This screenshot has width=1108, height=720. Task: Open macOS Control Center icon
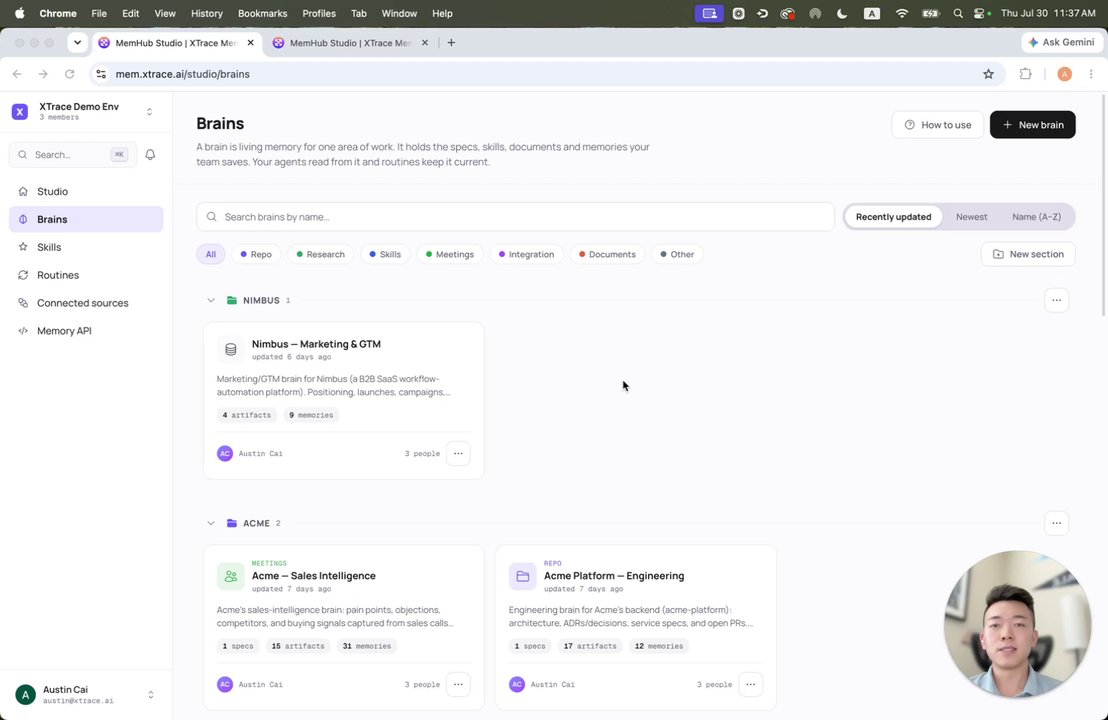[x=981, y=13]
